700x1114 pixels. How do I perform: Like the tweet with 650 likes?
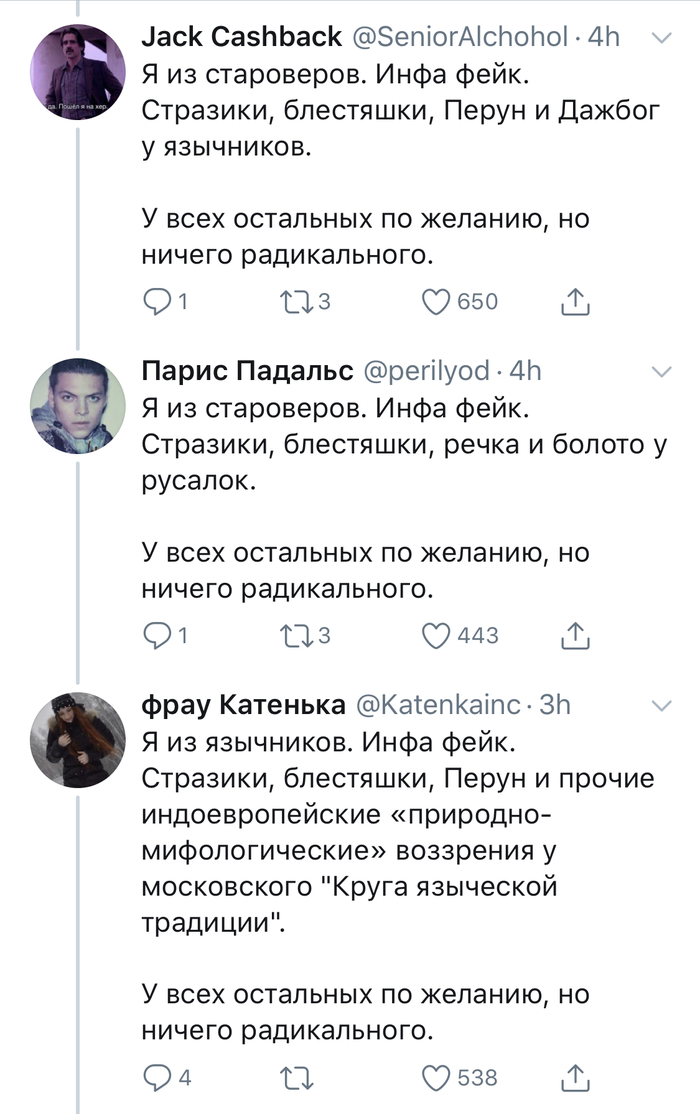tap(437, 300)
